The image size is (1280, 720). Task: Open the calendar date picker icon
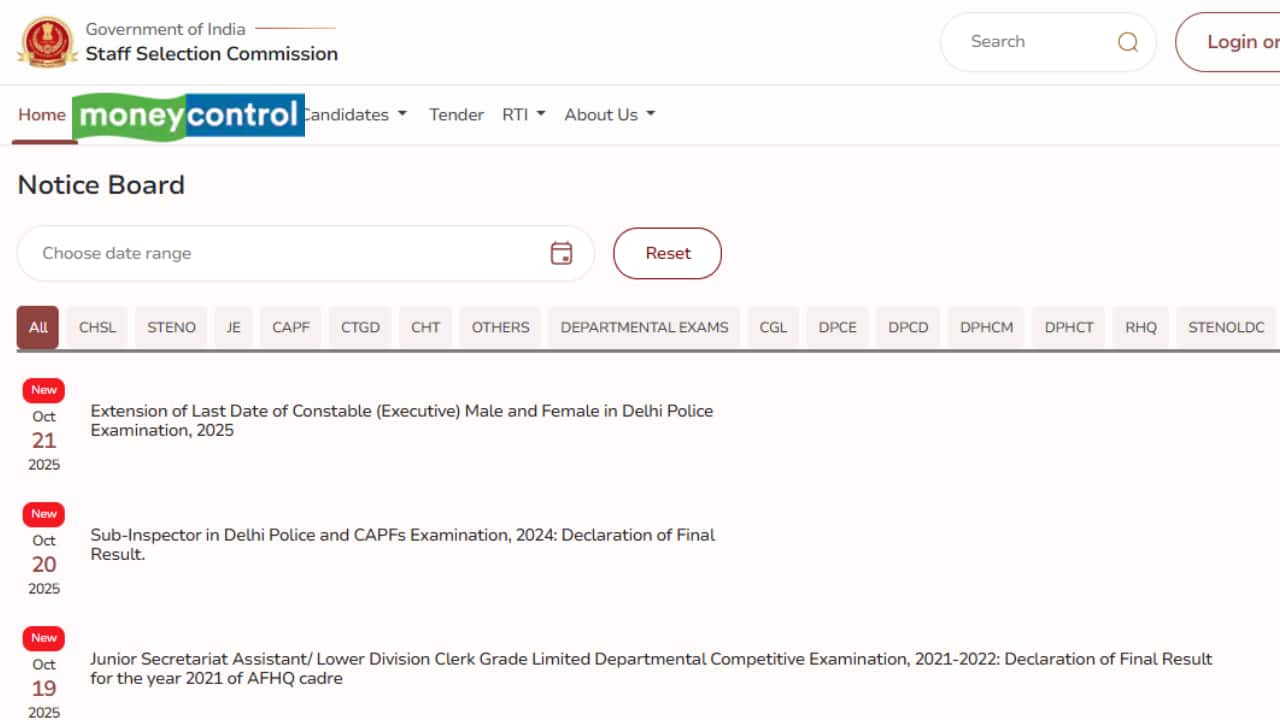[561, 253]
